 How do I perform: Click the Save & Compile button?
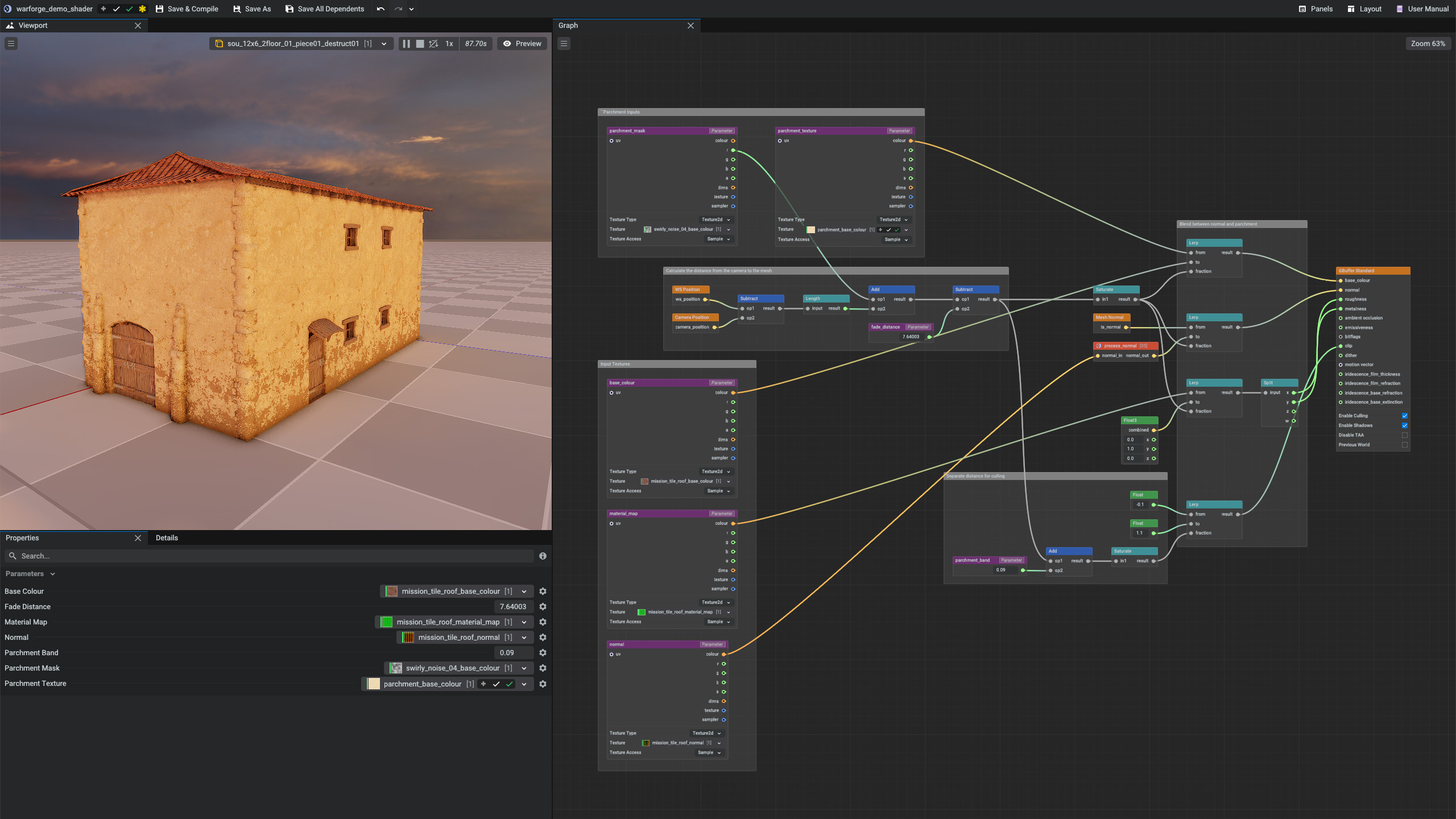(x=187, y=9)
